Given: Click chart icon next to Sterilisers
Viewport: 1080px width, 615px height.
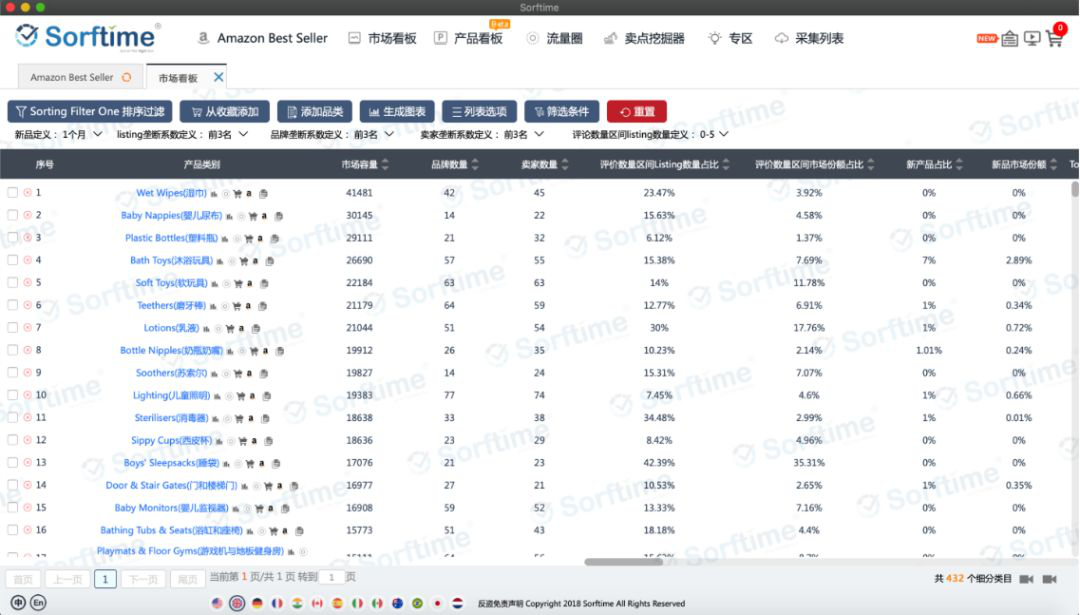Looking at the screenshot, I should pos(216,418).
